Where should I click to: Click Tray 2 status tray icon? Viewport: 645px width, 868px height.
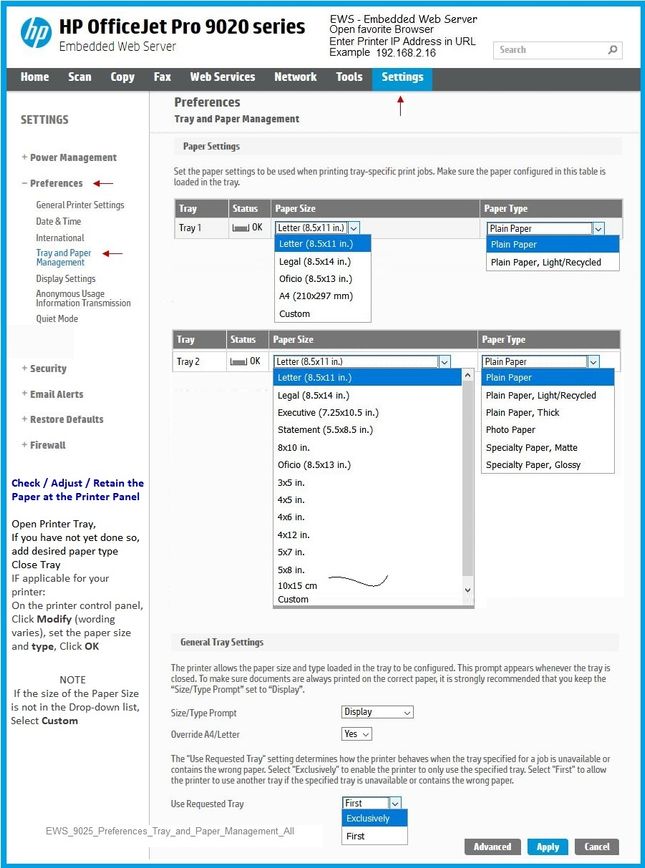(238, 361)
